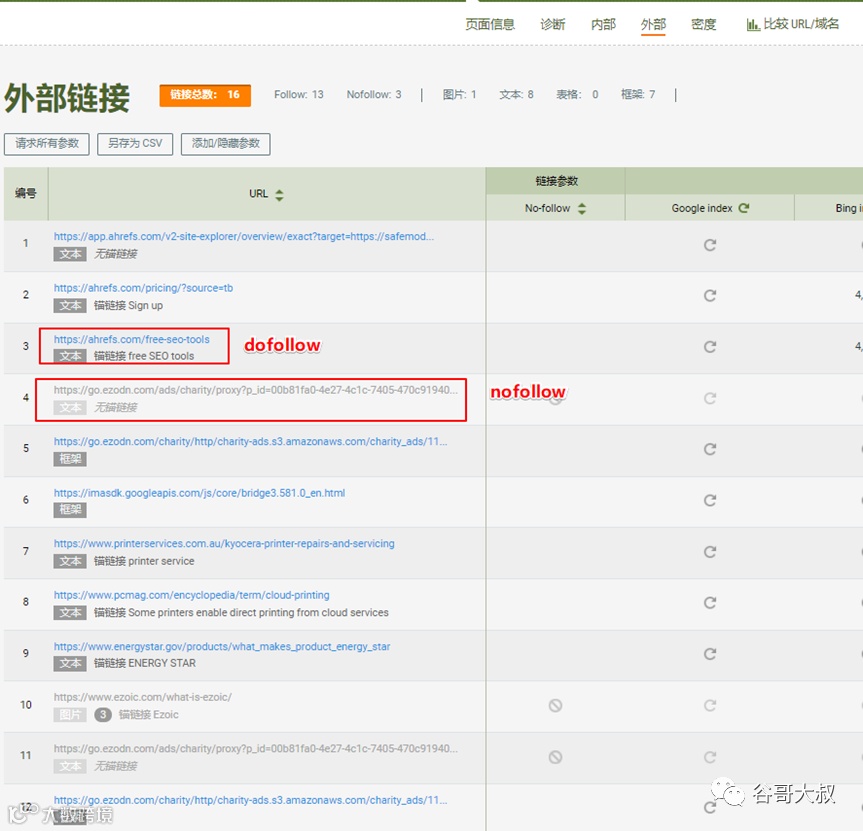
Task: Open go.ezodn.com proxy link in row 4
Action: click(x=255, y=390)
